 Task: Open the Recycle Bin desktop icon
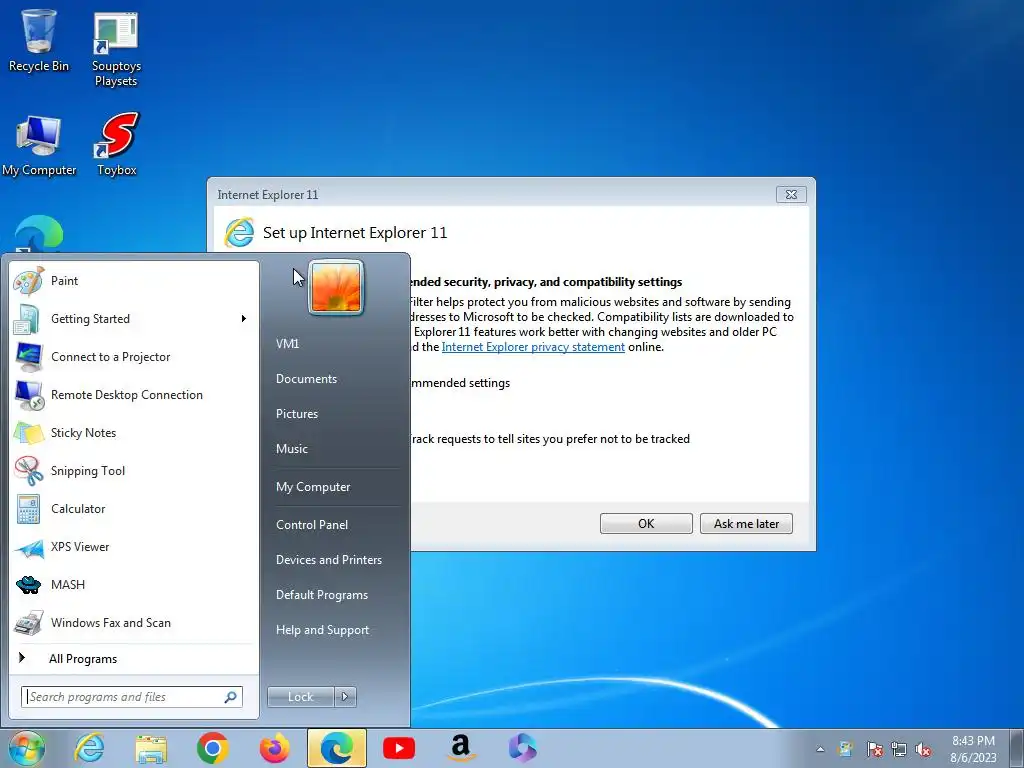39,40
